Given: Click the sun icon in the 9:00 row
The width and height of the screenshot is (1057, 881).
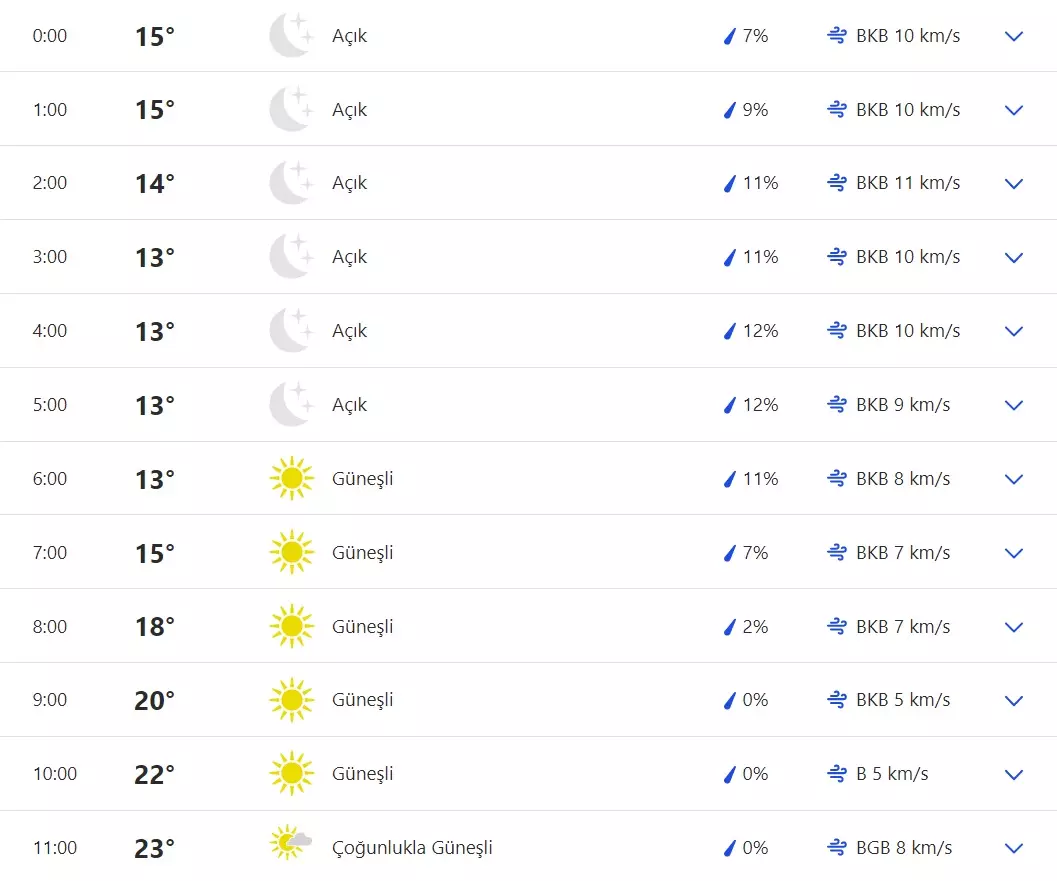Looking at the screenshot, I should pyautogui.click(x=291, y=700).
